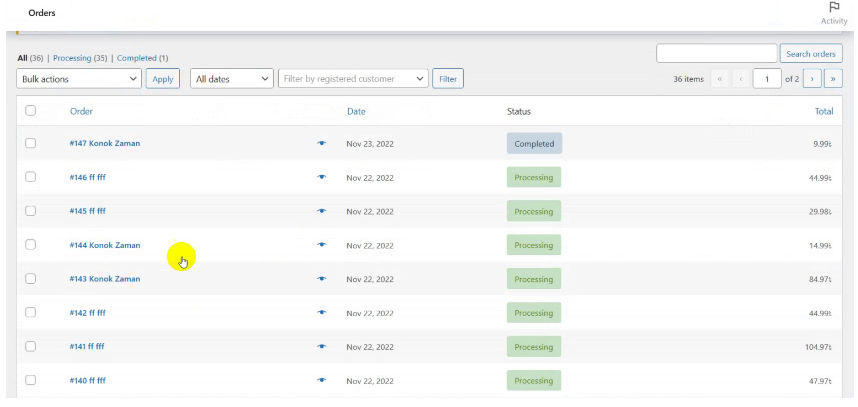Open order #140 ff fff
The height and width of the screenshot is (407, 858).
[x=88, y=381]
